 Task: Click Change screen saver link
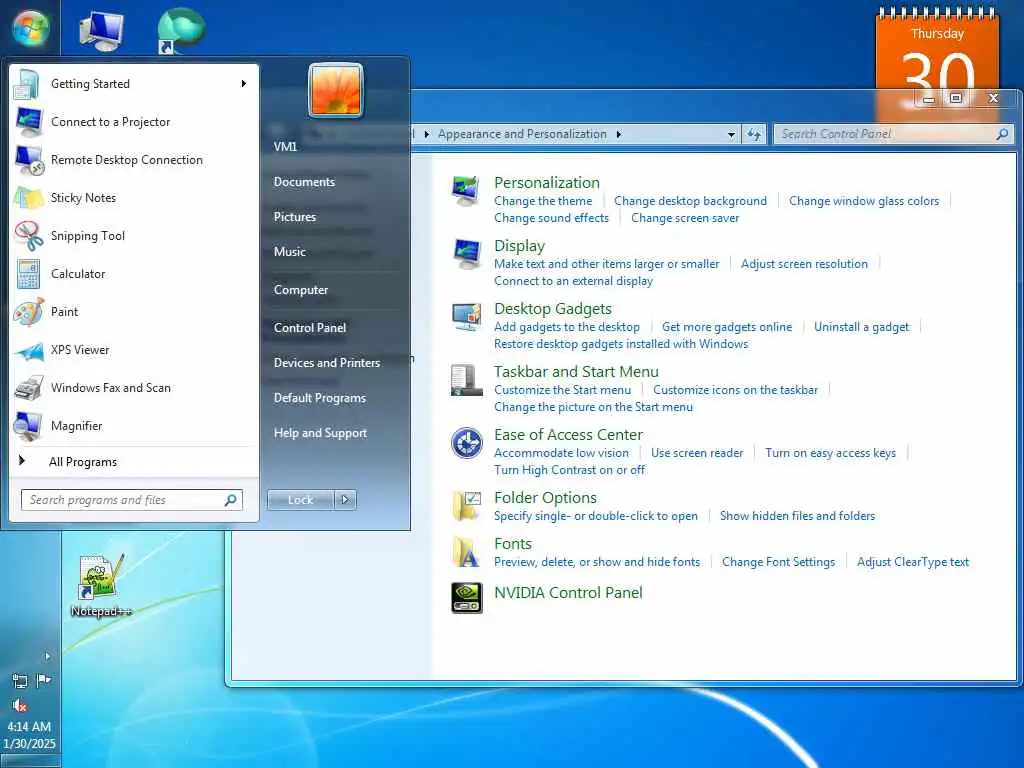coord(685,218)
